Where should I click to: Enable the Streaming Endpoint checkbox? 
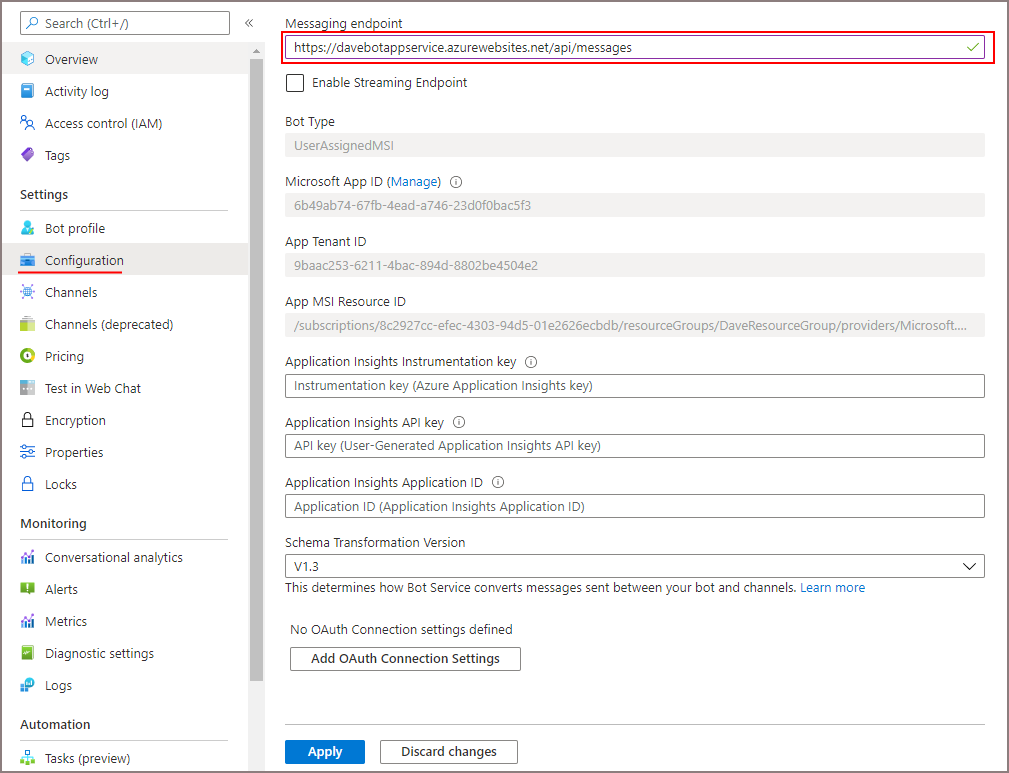coord(295,83)
